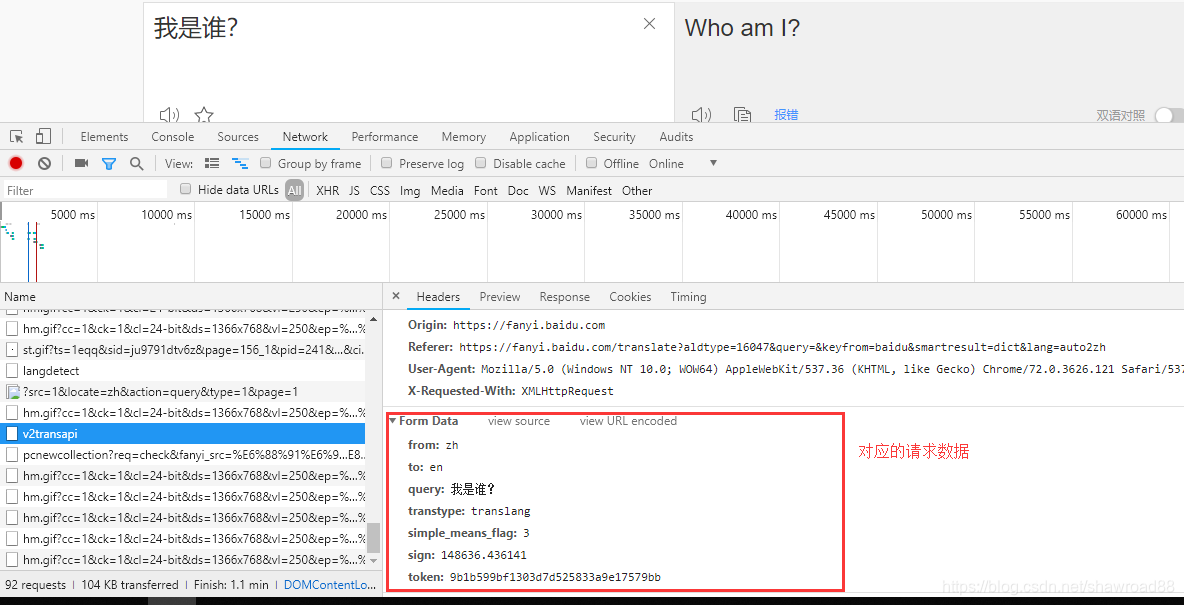Filter requests by Img
Image resolution: width=1184 pixels, height=605 pixels.
click(410, 190)
